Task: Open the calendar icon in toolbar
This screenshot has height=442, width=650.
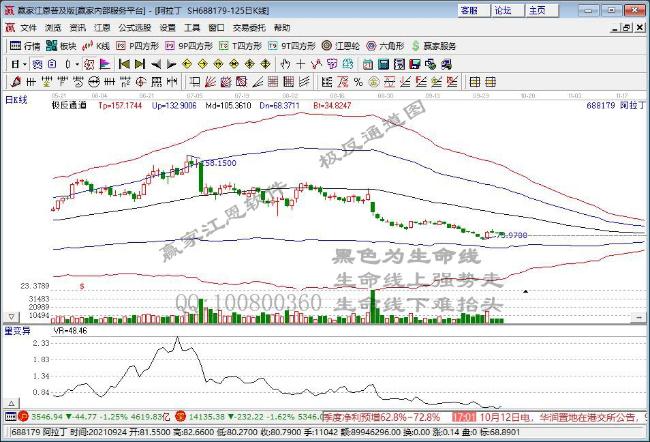Action: coord(368,64)
